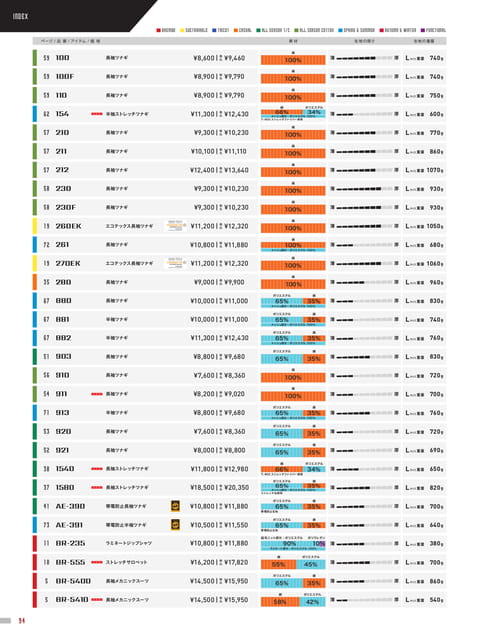The image size is (490, 640).
Task: Click the 55% cotton bar for BR-555
Action: (x=278, y=565)
